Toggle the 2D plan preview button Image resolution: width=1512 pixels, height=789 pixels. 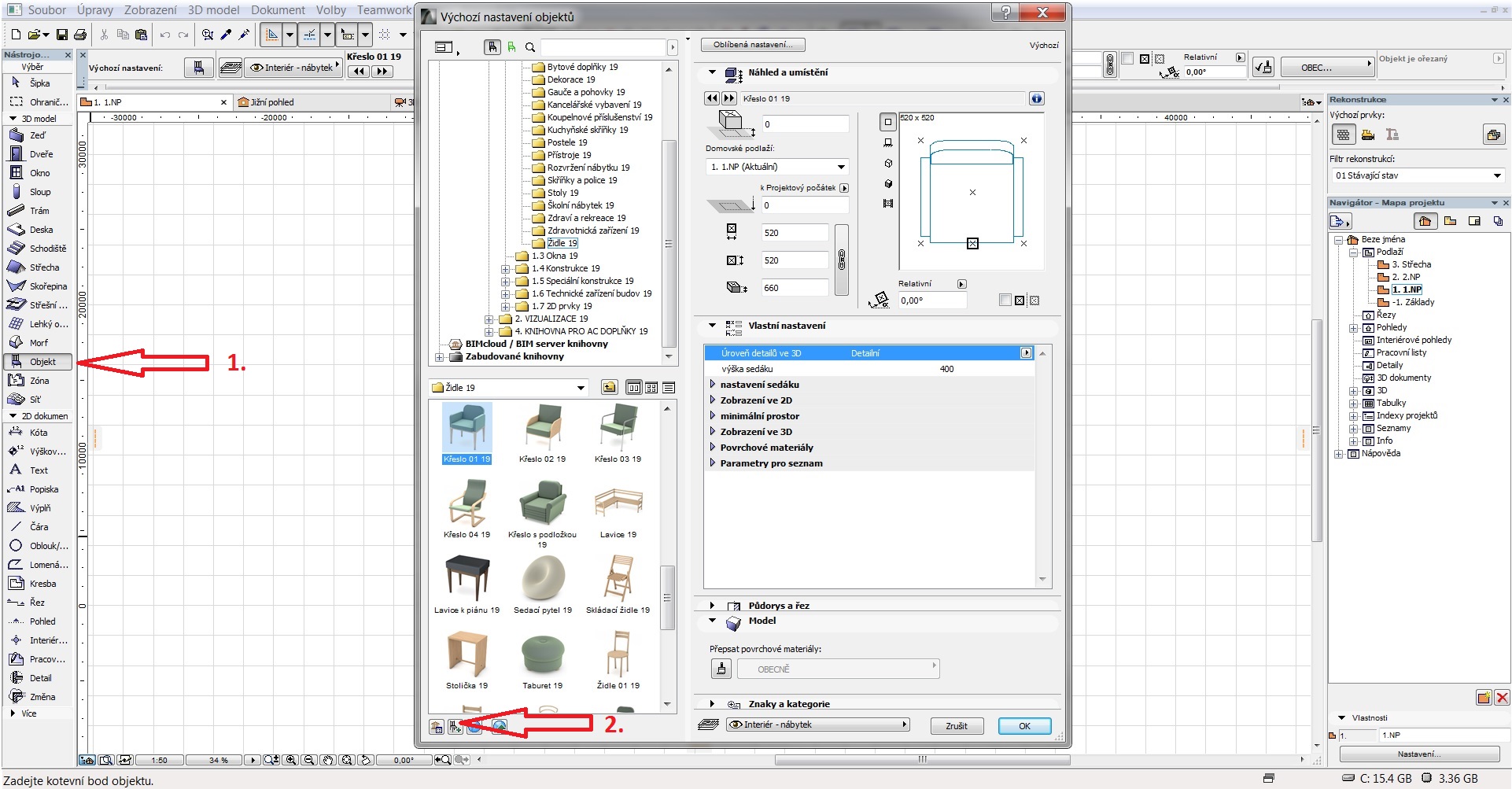coord(887,122)
